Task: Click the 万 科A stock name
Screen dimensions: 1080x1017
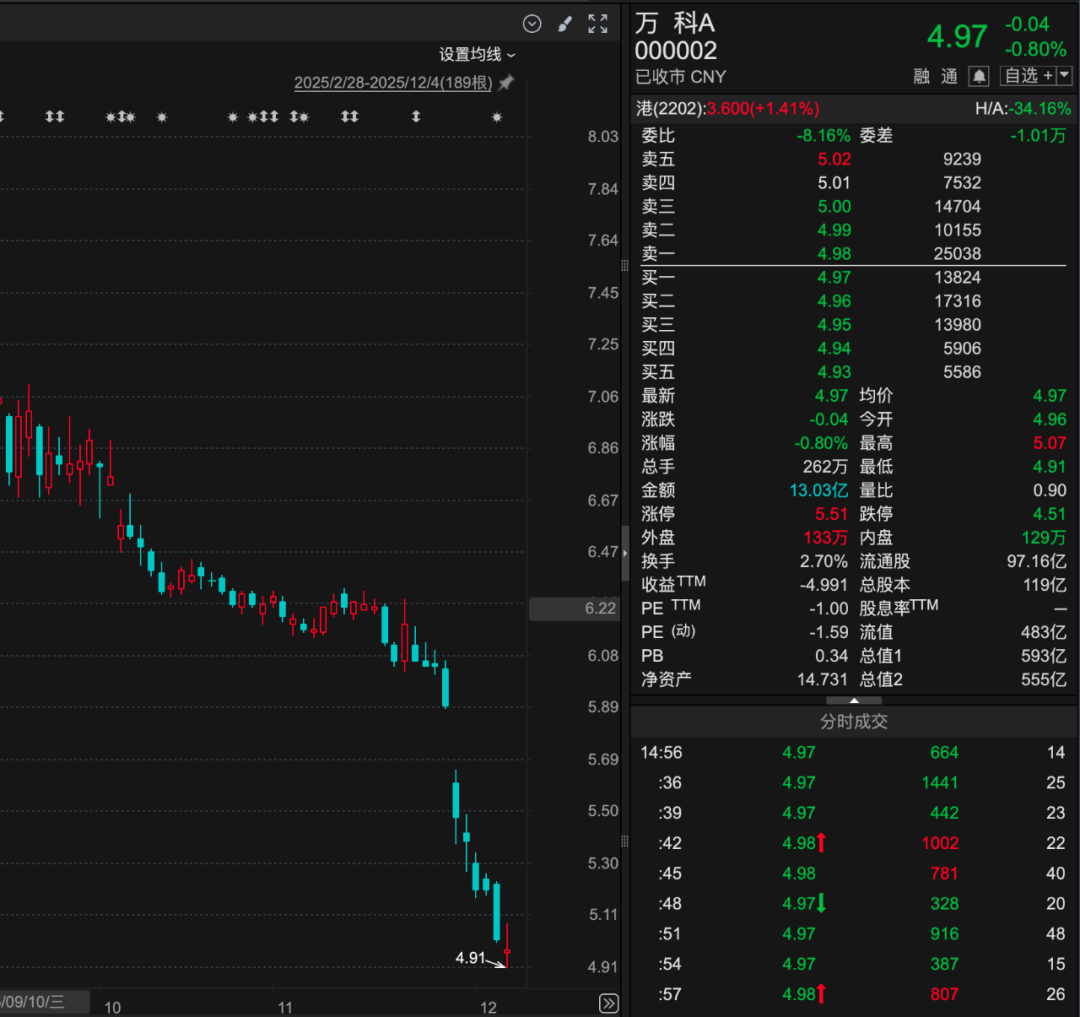Action: (675, 23)
